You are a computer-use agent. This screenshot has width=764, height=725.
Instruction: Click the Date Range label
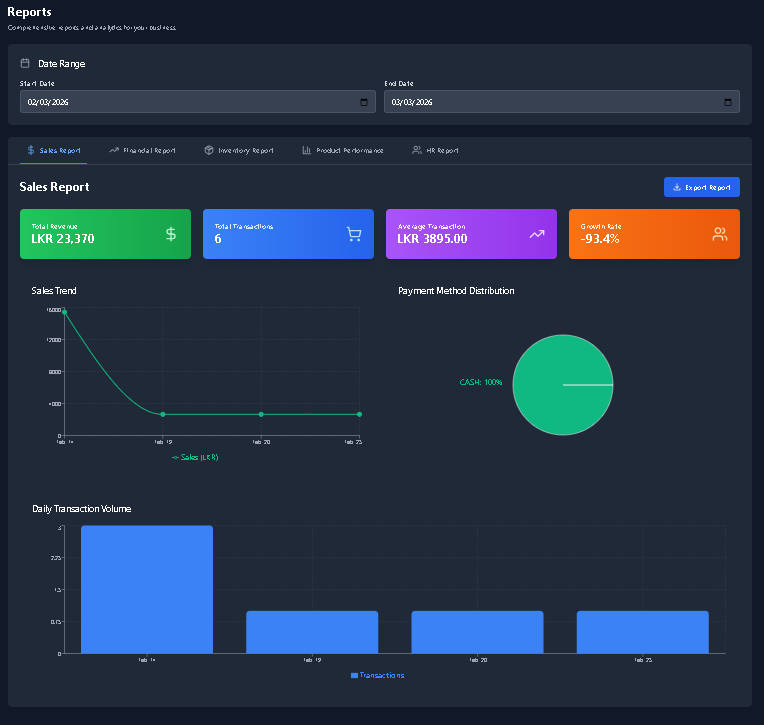tap(62, 64)
